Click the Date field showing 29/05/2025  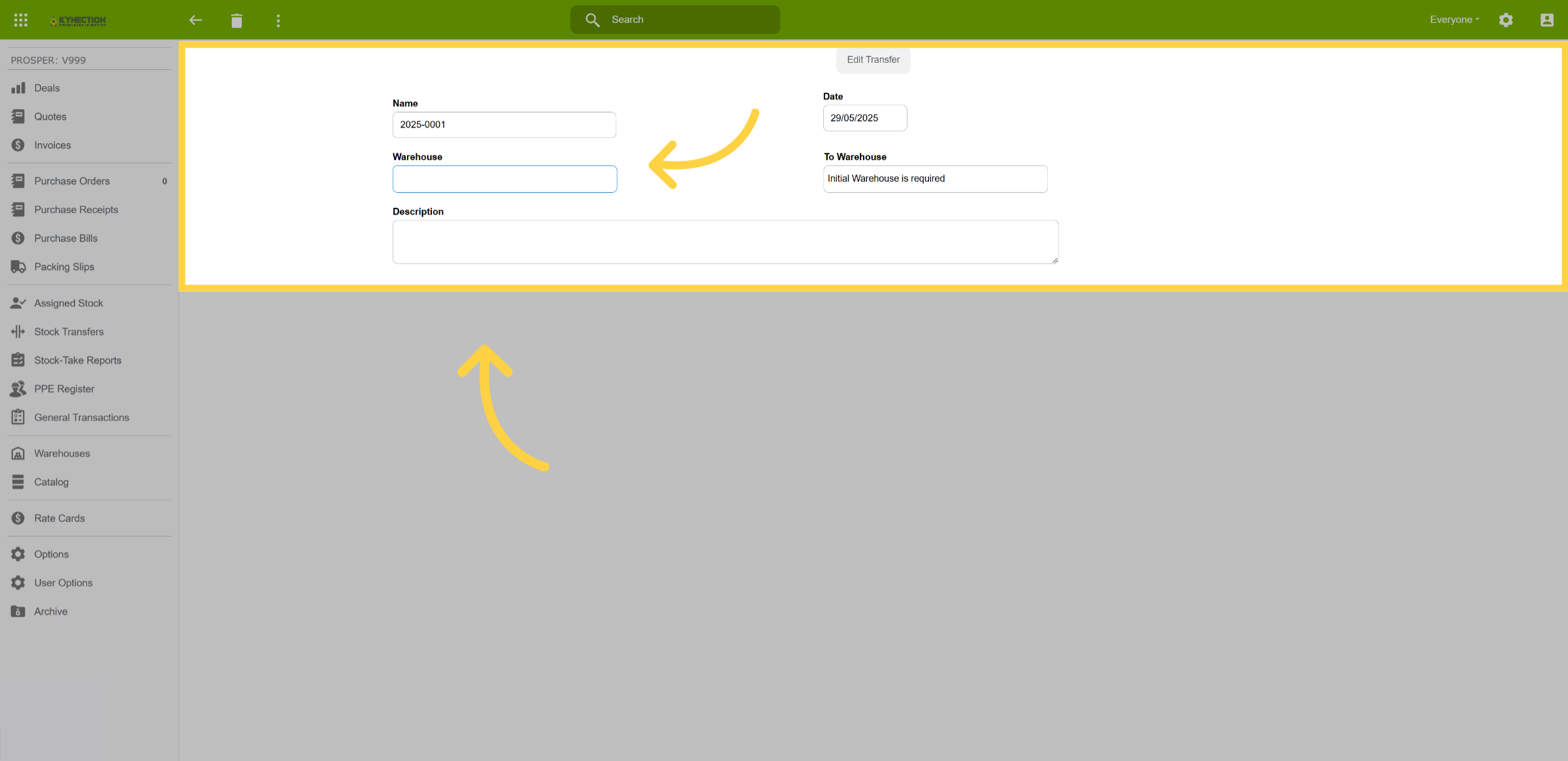tap(865, 118)
